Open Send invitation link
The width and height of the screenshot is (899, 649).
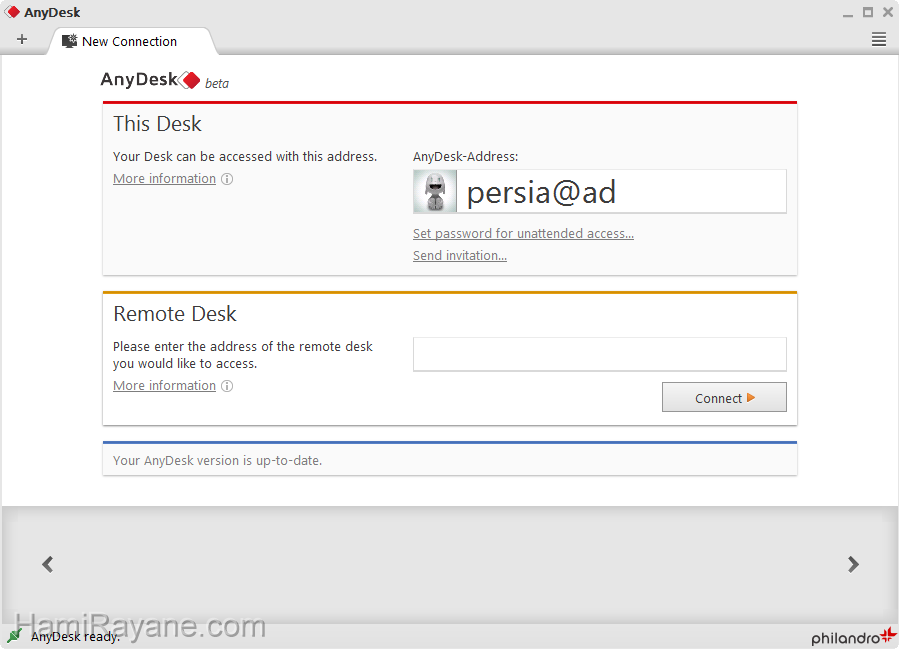click(x=460, y=255)
